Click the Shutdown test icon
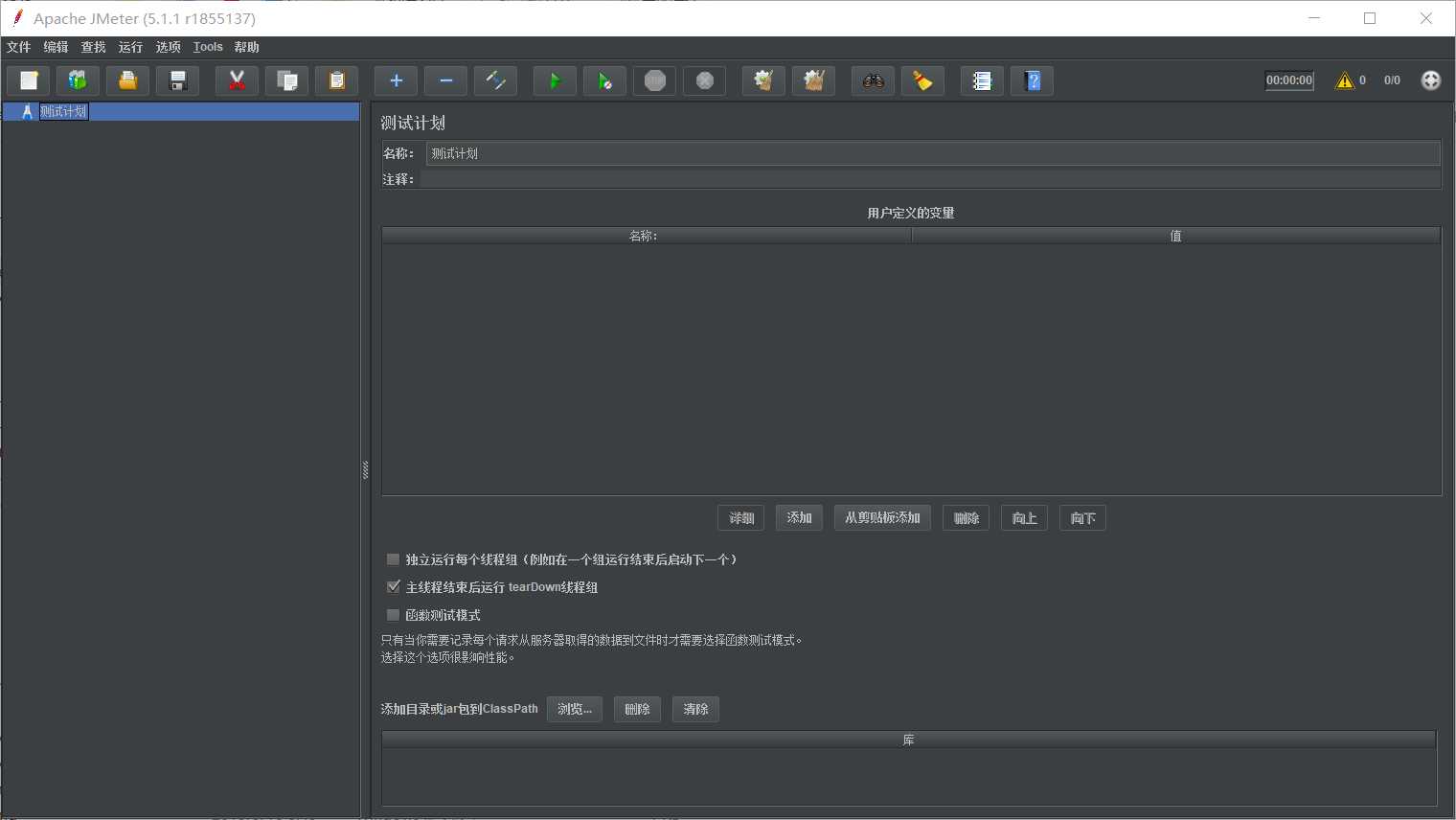The image size is (1456, 820). pyautogui.click(x=704, y=81)
